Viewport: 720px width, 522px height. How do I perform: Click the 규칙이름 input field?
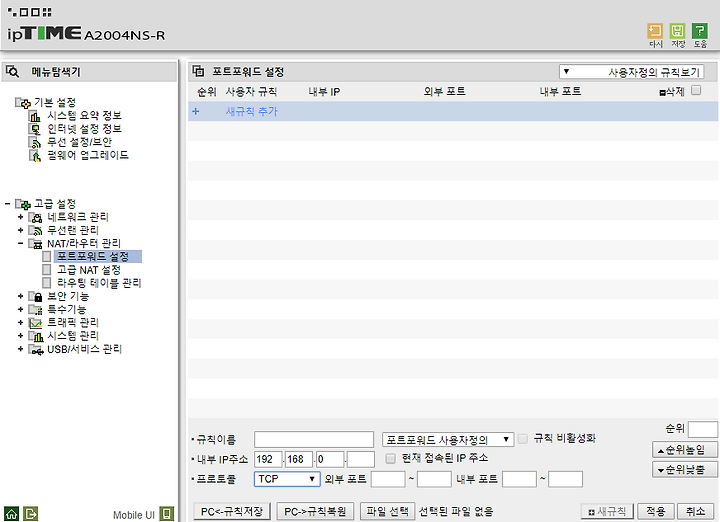[314, 439]
